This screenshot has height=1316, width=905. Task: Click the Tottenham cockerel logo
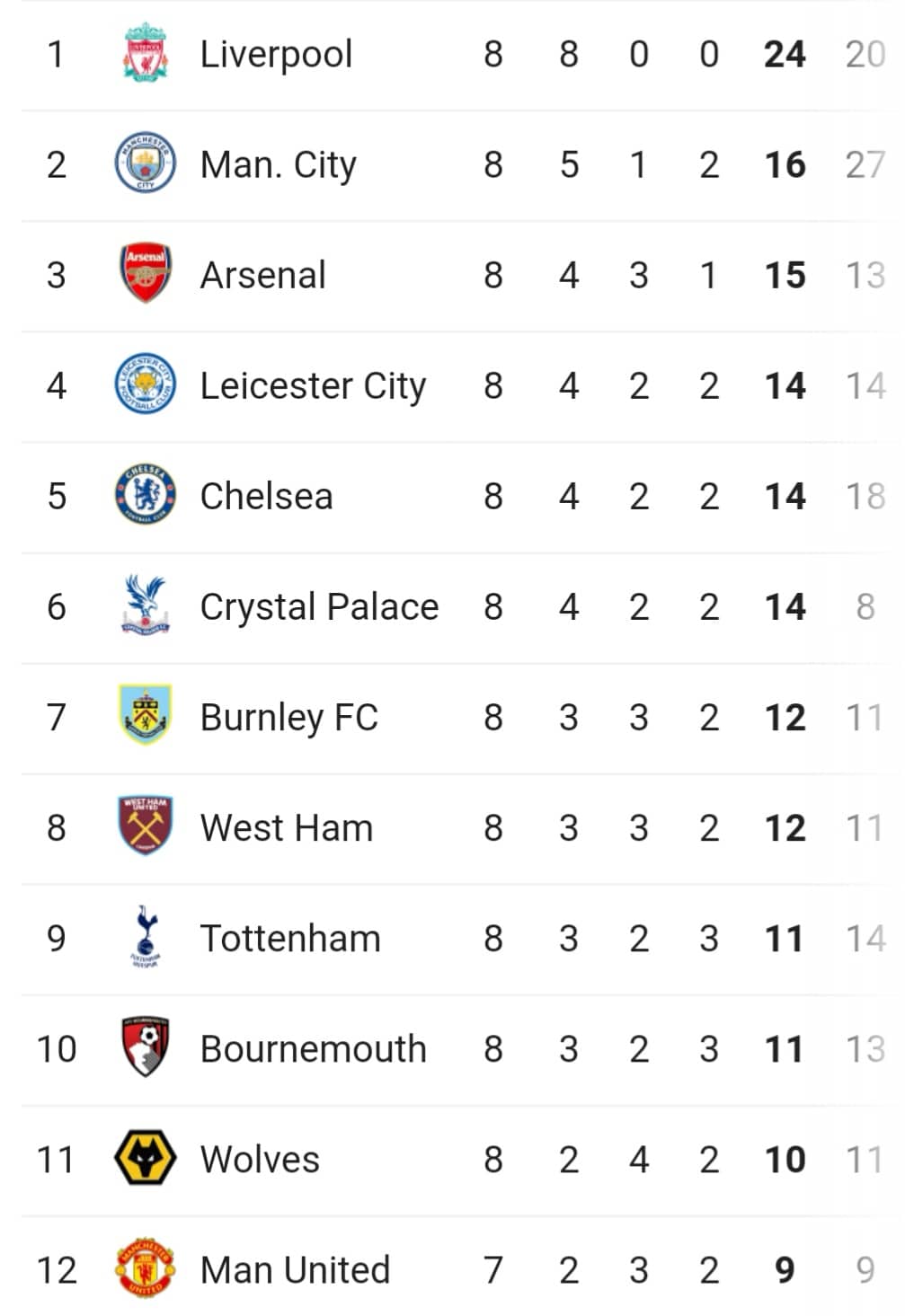click(x=145, y=937)
